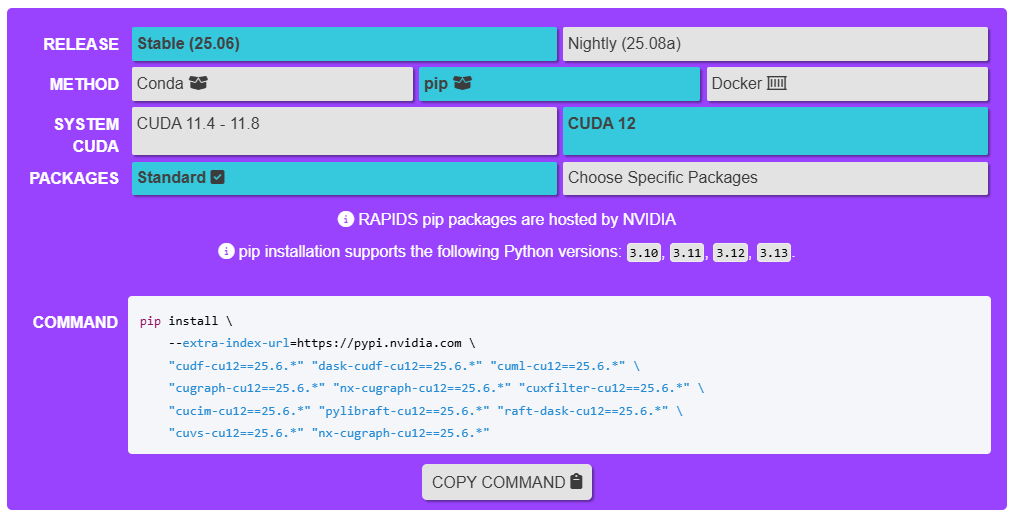Choose Conda install method
Image resolution: width=1015 pixels, height=519 pixels.
273,84
